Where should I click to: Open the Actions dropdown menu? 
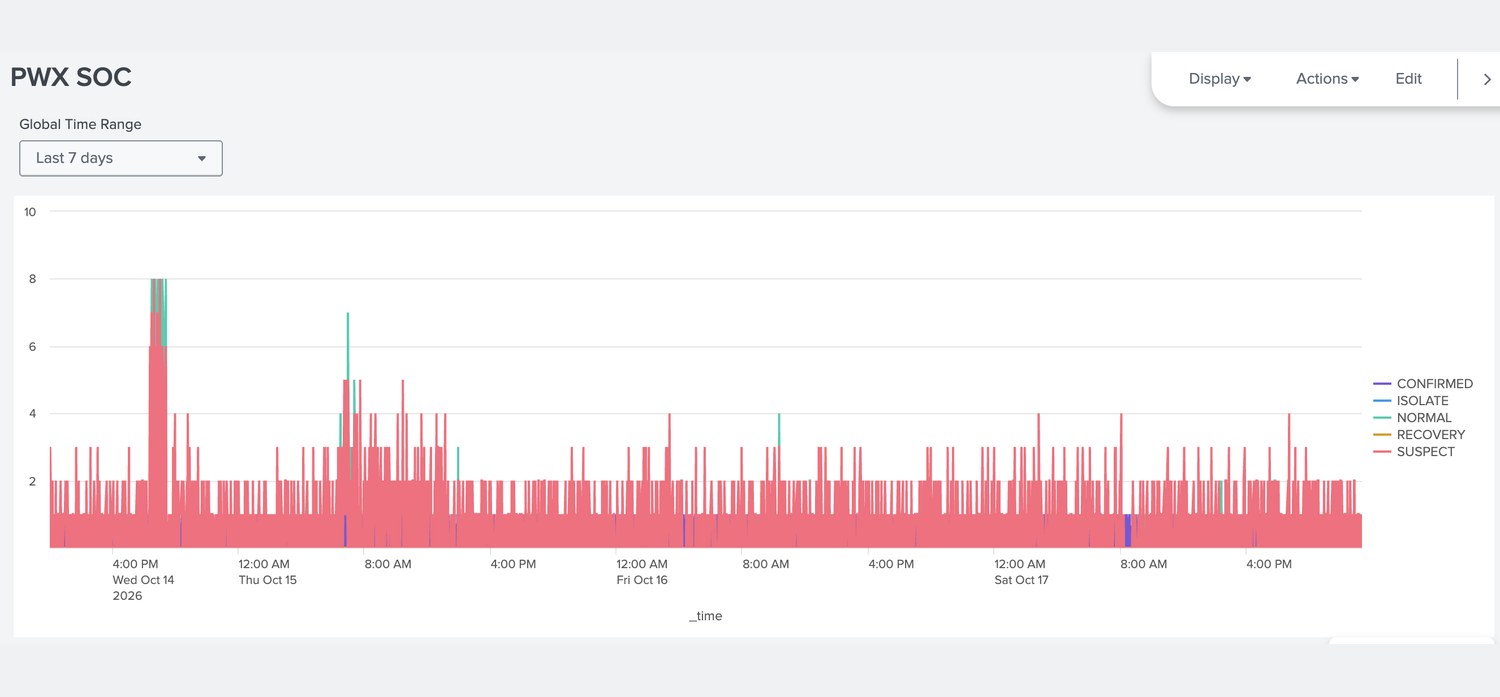(1327, 79)
